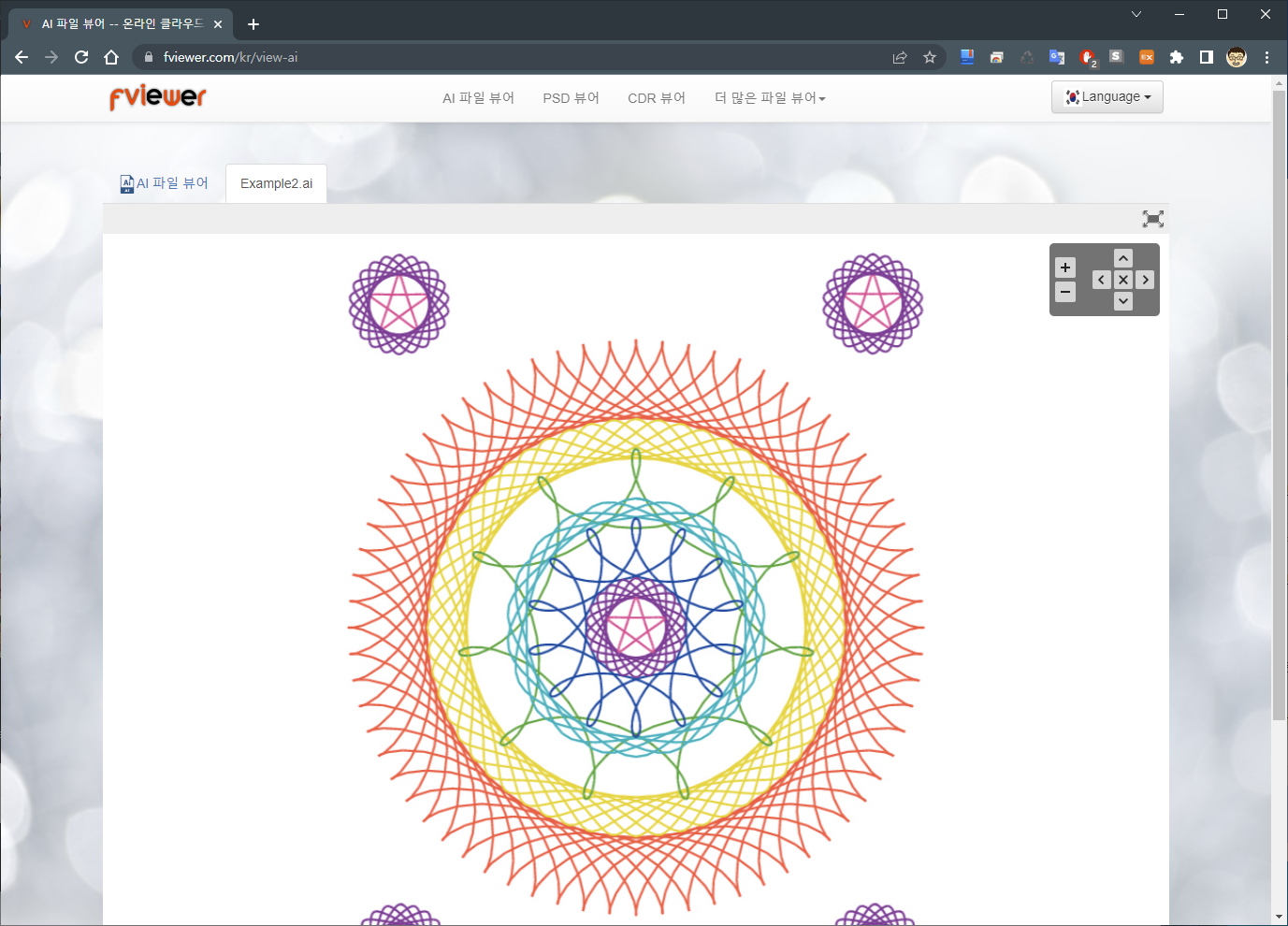Image resolution: width=1288 pixels, height=926 pixels.
Task: Open the blue window-icon extension
Action: click(967, 57)
